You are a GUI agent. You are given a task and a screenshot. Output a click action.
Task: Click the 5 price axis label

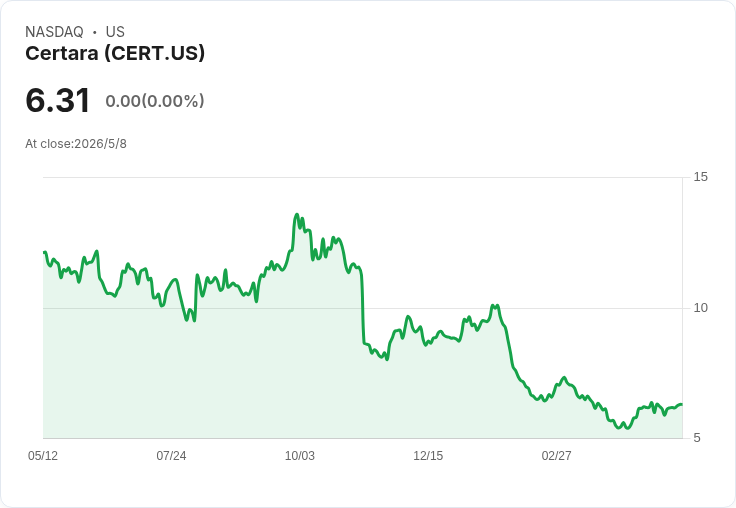tap(697, 438)
